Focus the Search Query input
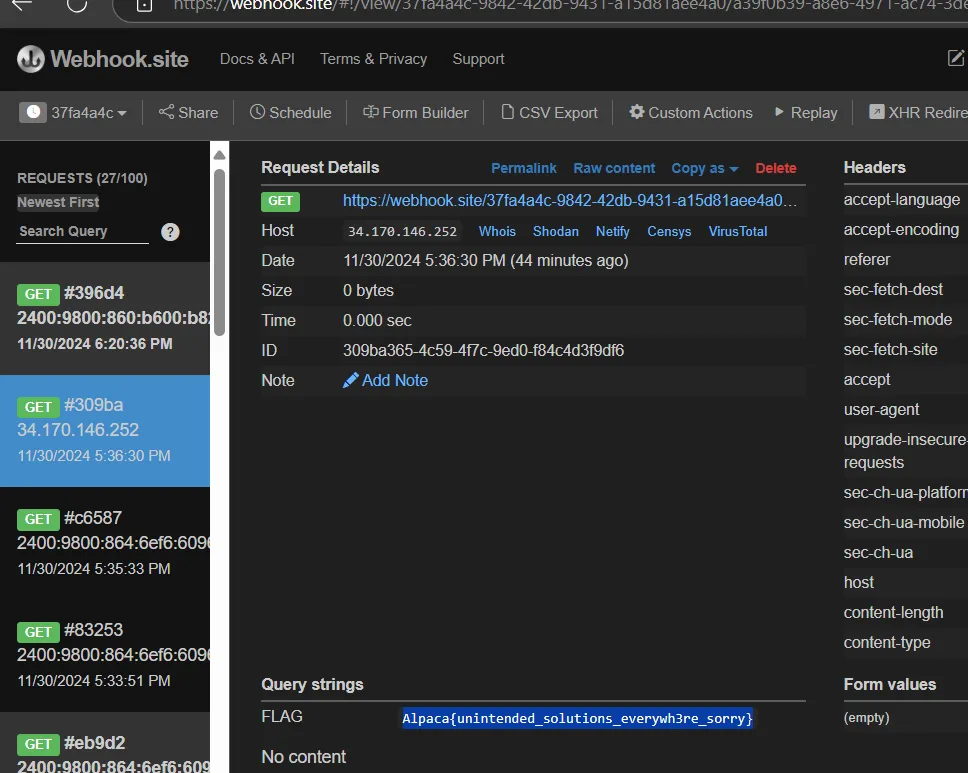 click(82, 232)
